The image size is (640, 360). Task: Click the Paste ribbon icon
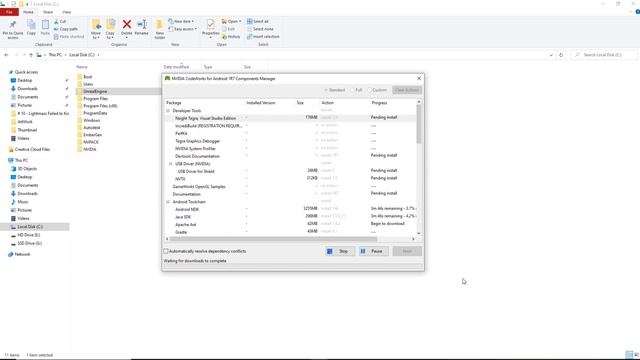coord(45,25)
